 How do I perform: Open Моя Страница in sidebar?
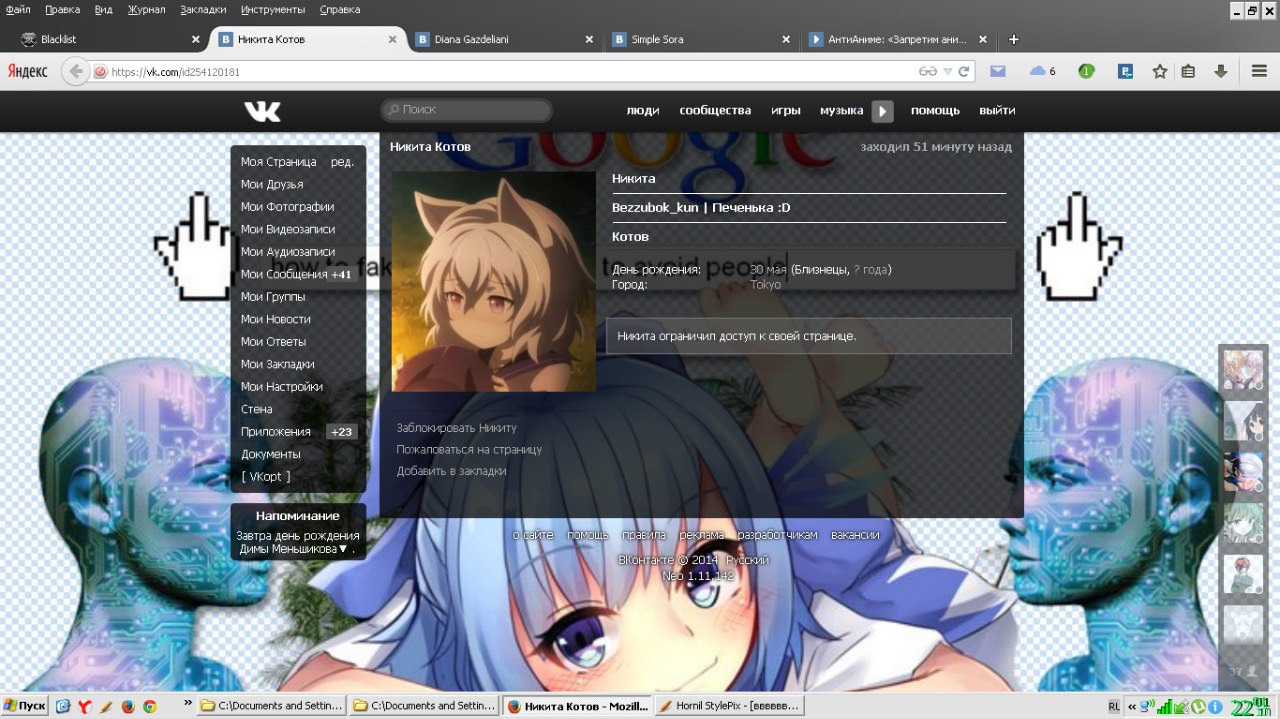point(279,162)
